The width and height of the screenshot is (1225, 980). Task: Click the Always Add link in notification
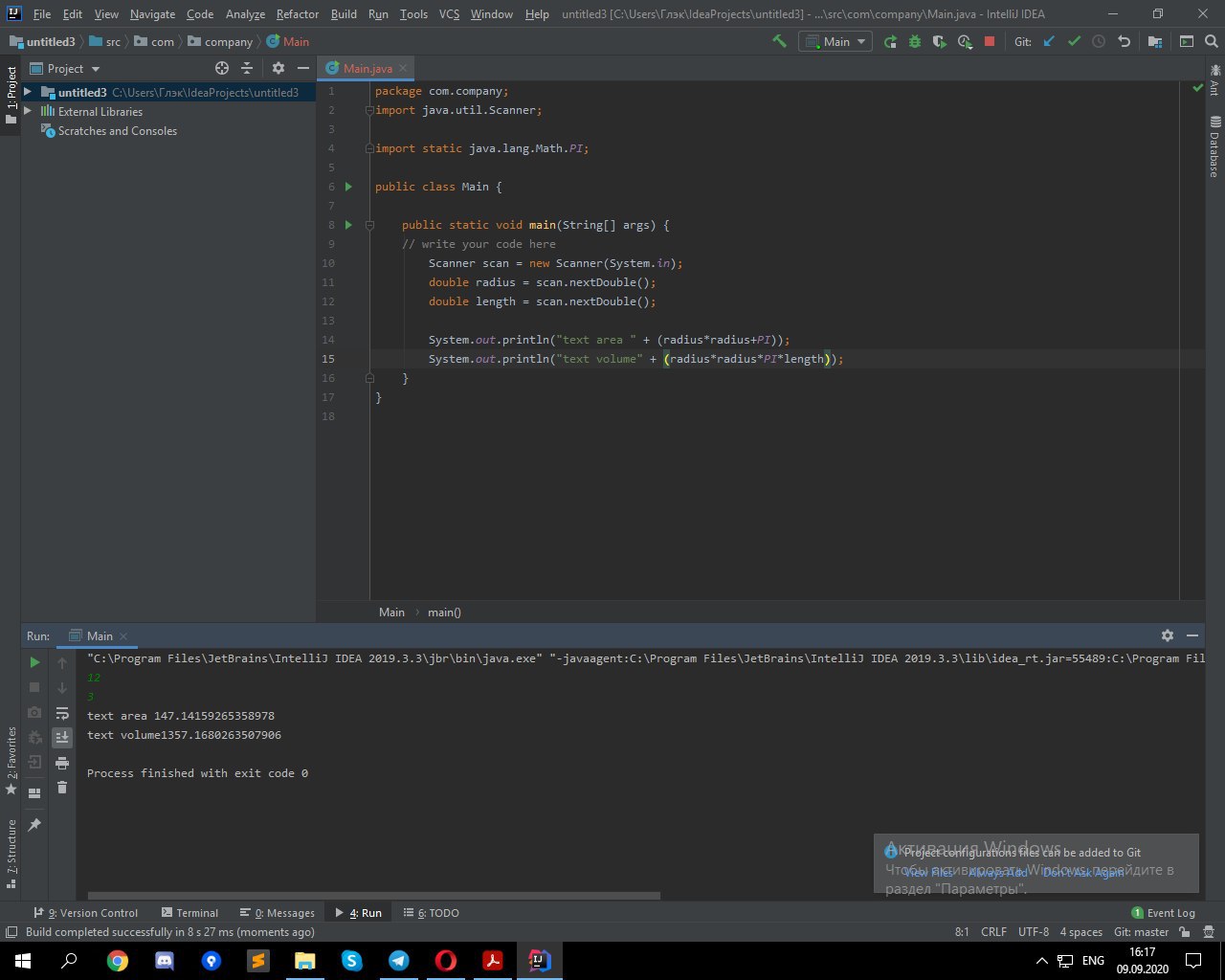tap(998, 872)
